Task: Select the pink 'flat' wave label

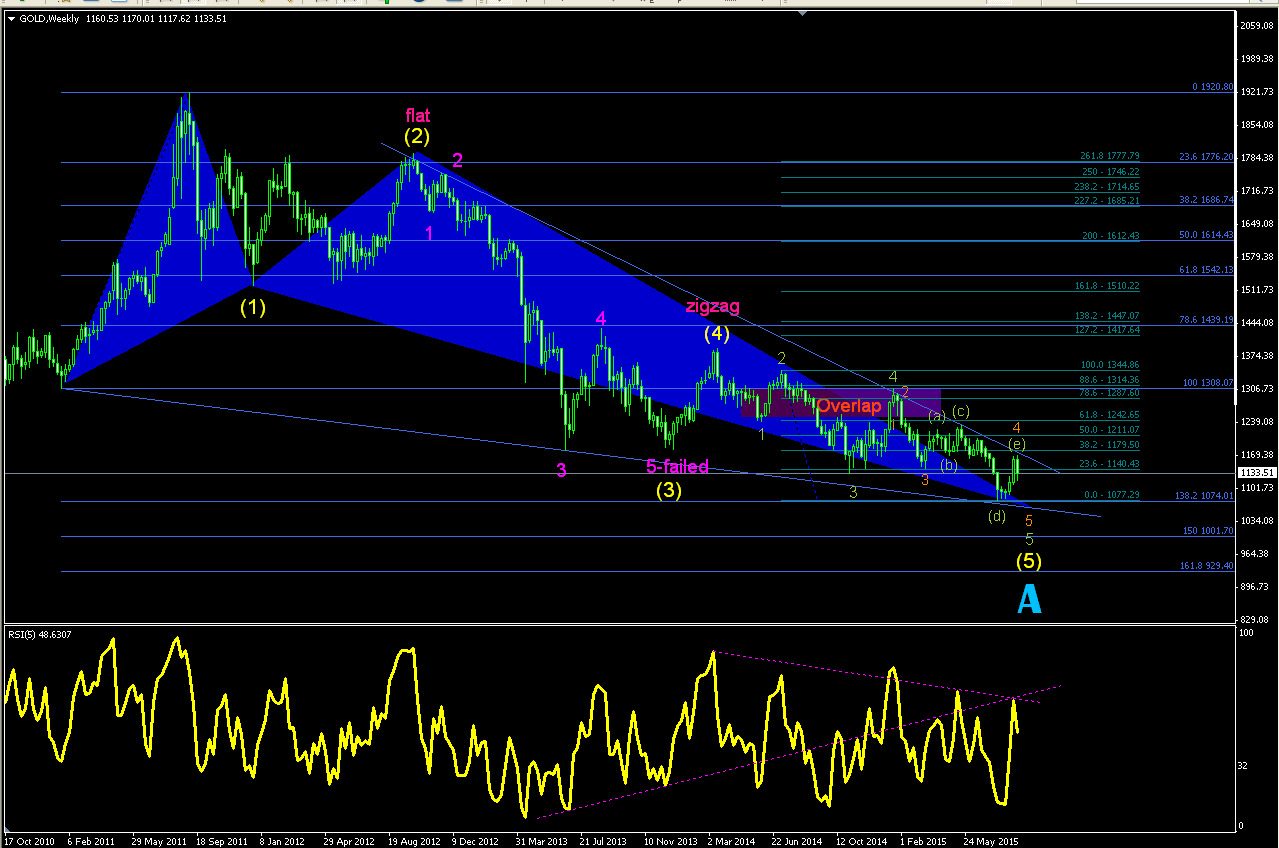Action: 418,115
